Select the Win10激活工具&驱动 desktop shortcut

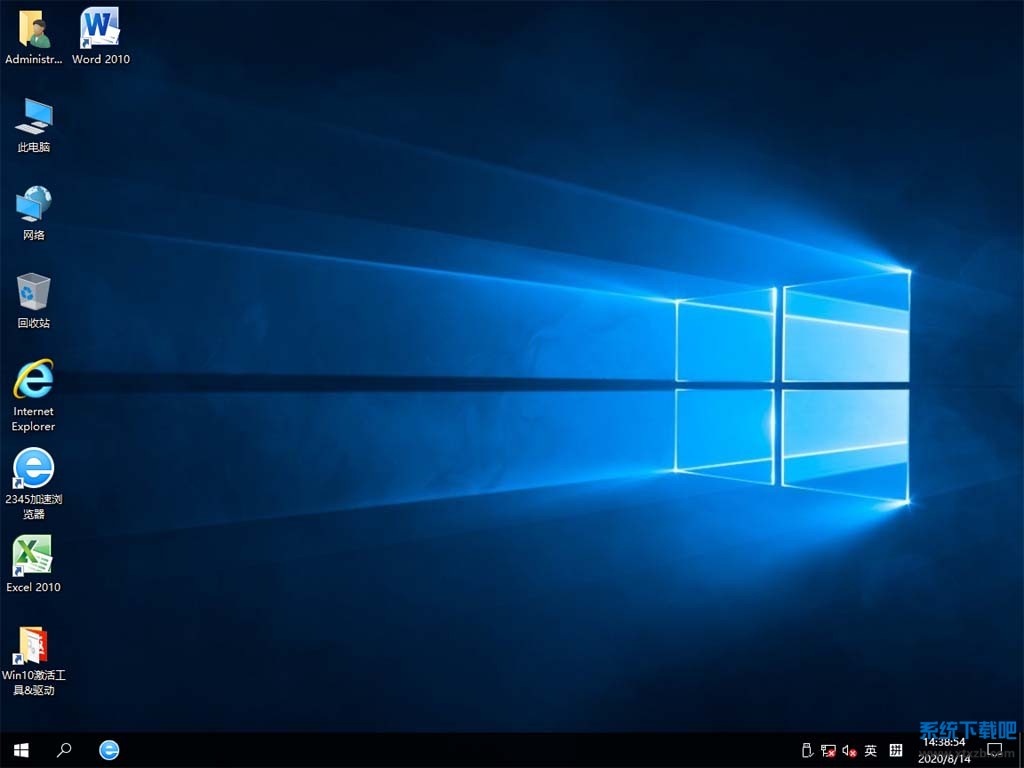(x=33, y=646)
